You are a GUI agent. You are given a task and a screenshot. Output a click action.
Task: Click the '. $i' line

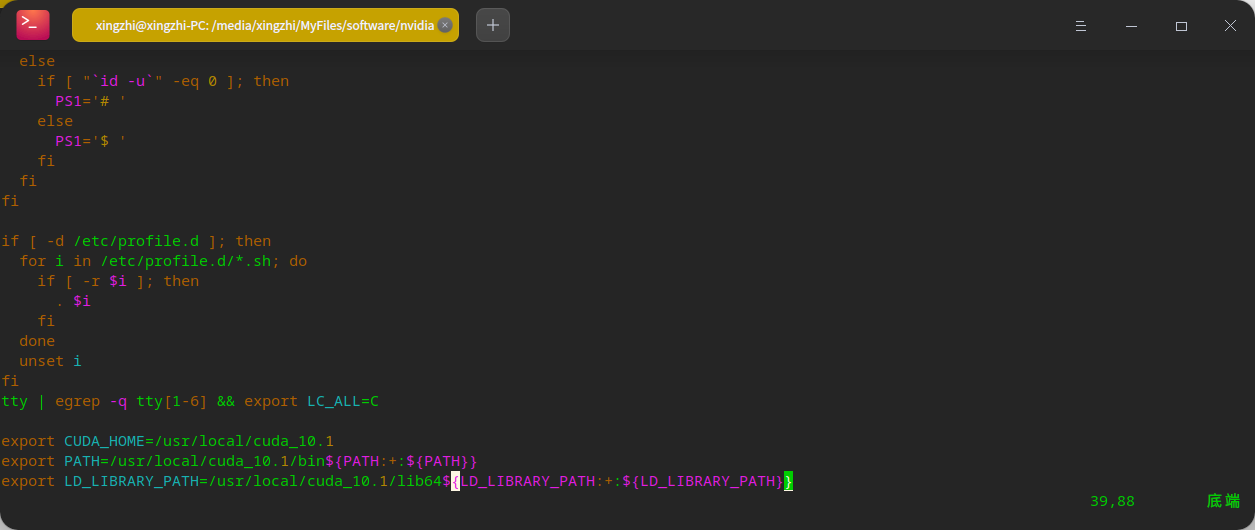tap(73, 301)
